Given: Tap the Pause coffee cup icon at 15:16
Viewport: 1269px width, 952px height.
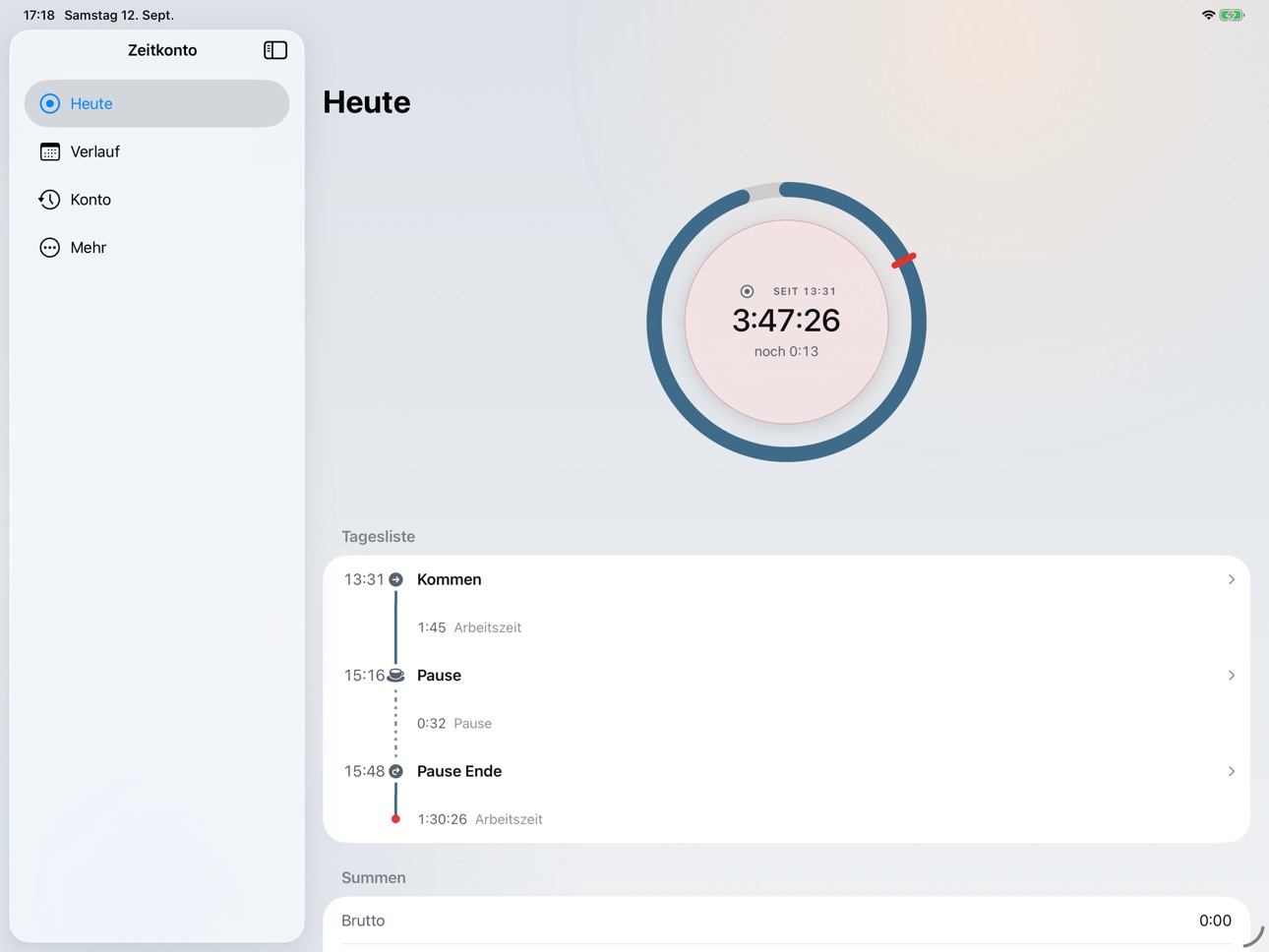Looking at the screenshot, I should 395,676.
